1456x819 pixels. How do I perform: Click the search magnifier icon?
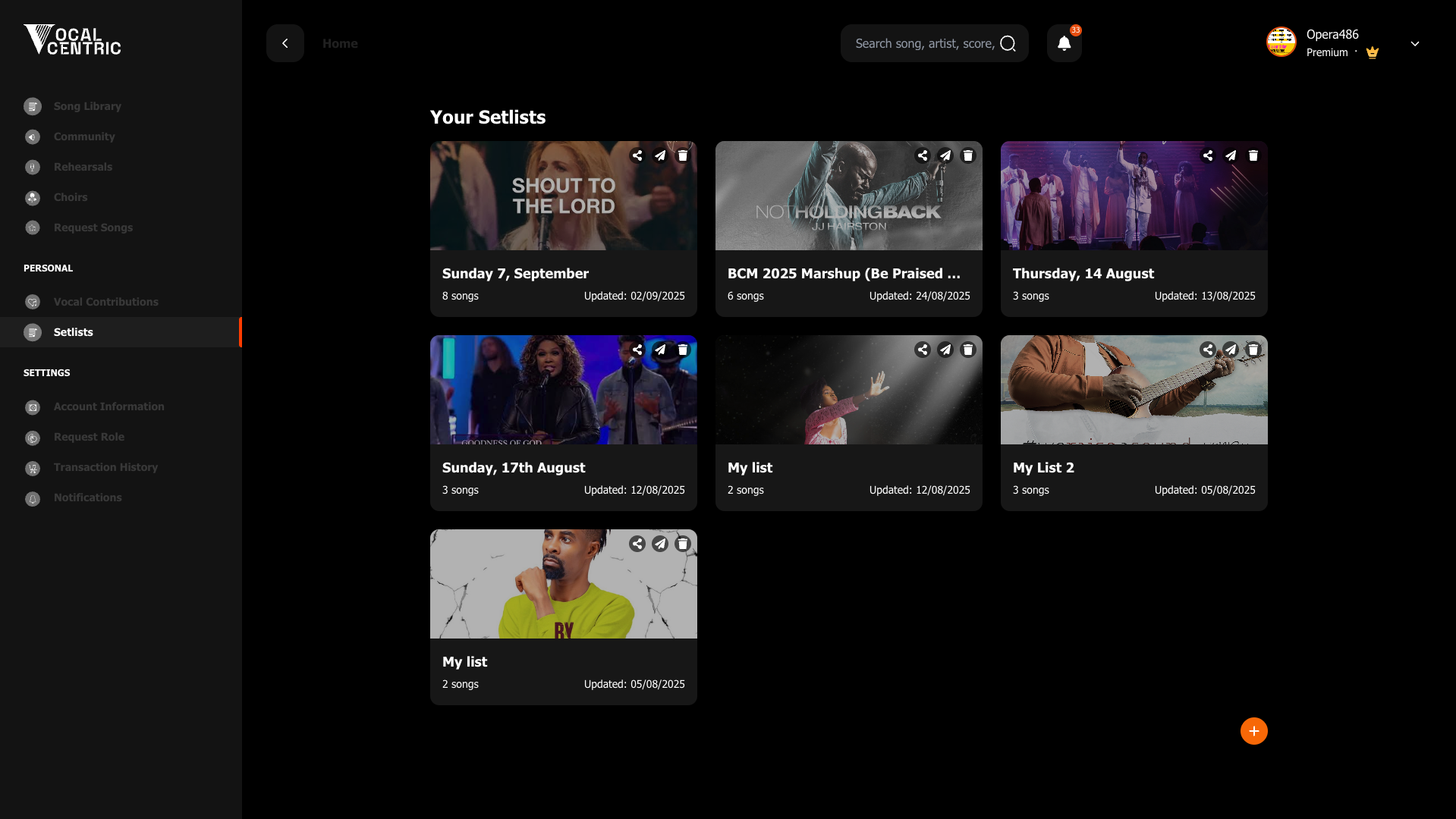point(1008,43)
